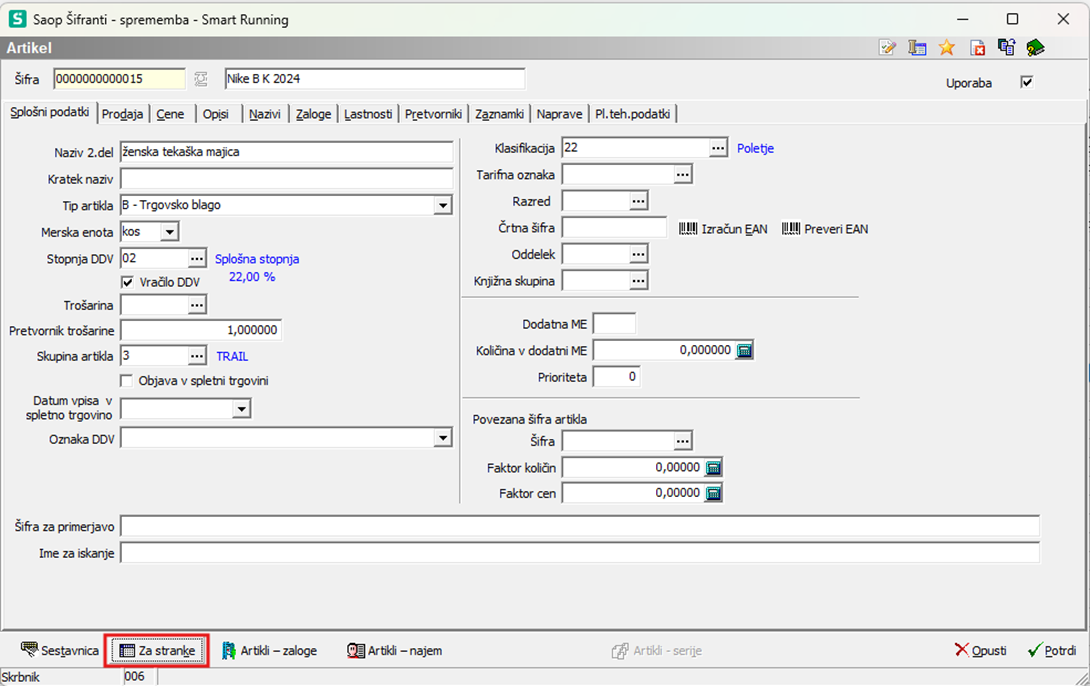The width and height of the screenshot is (1090, 686).
Task: Click the Opusti cancel button
Action: [980, 651]
